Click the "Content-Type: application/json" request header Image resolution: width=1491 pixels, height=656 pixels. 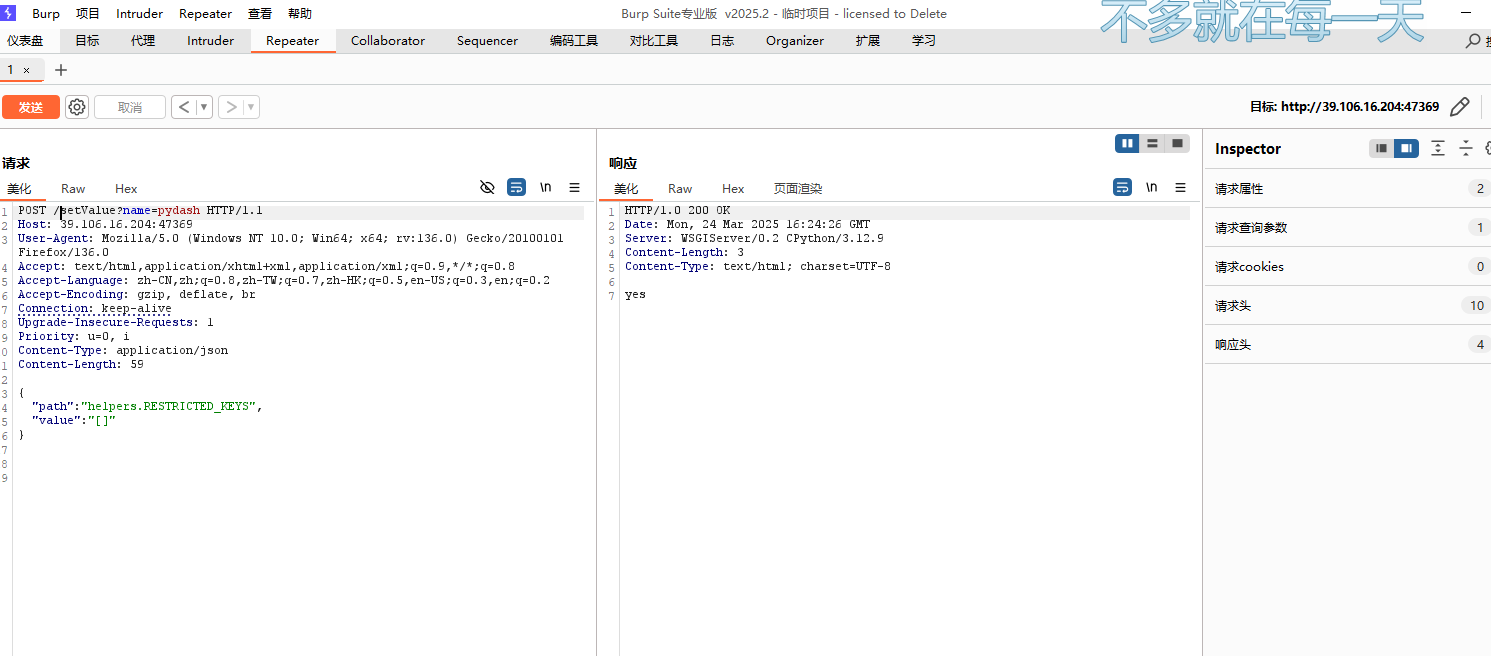123,351
